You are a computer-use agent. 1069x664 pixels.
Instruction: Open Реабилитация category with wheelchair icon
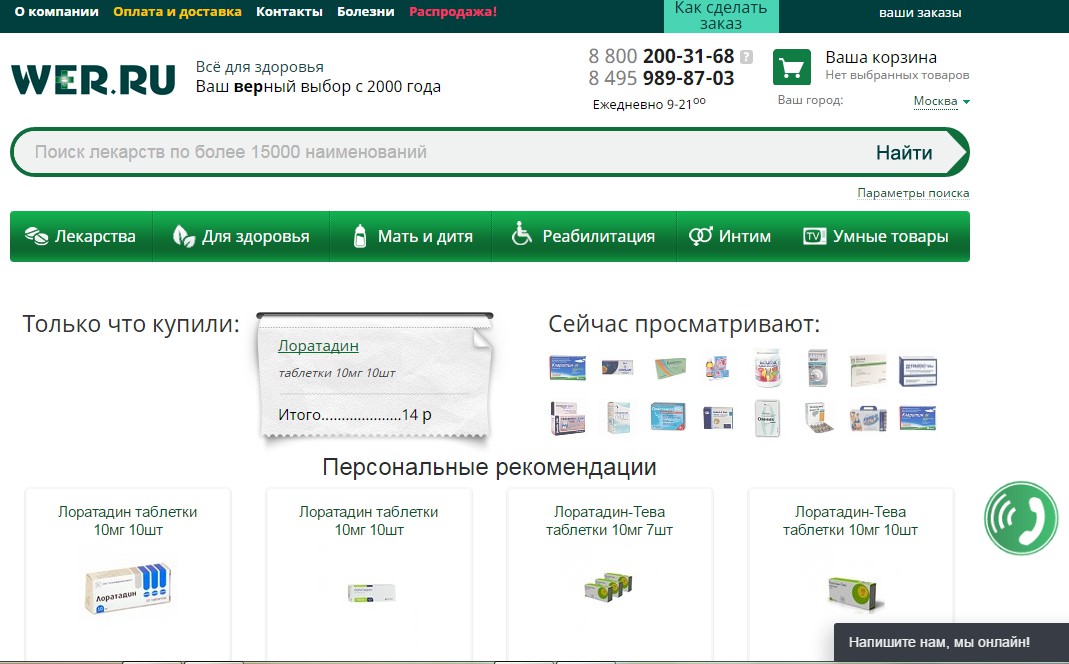tap(584, 236)
